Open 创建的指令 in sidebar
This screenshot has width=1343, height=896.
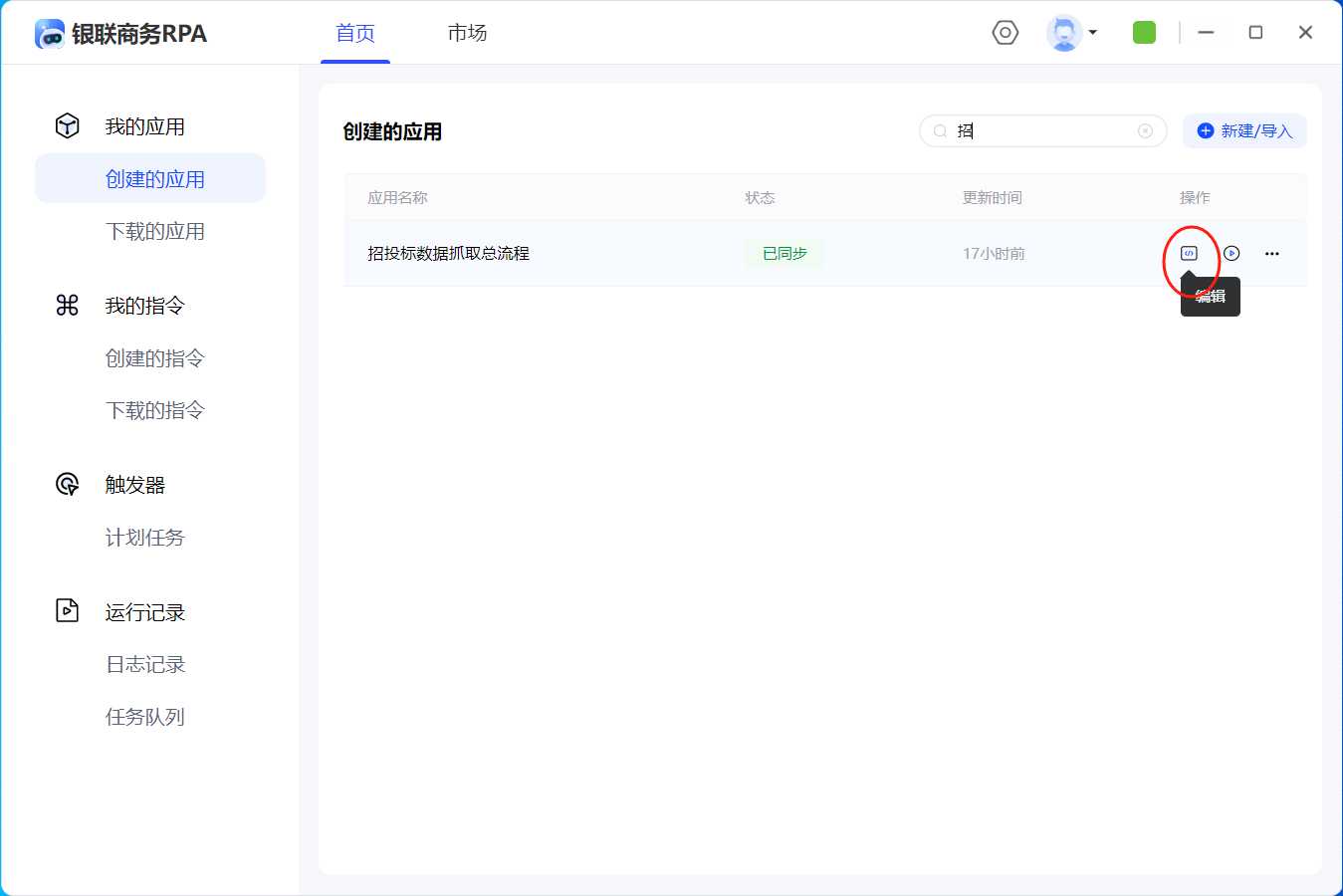(154, 358)
